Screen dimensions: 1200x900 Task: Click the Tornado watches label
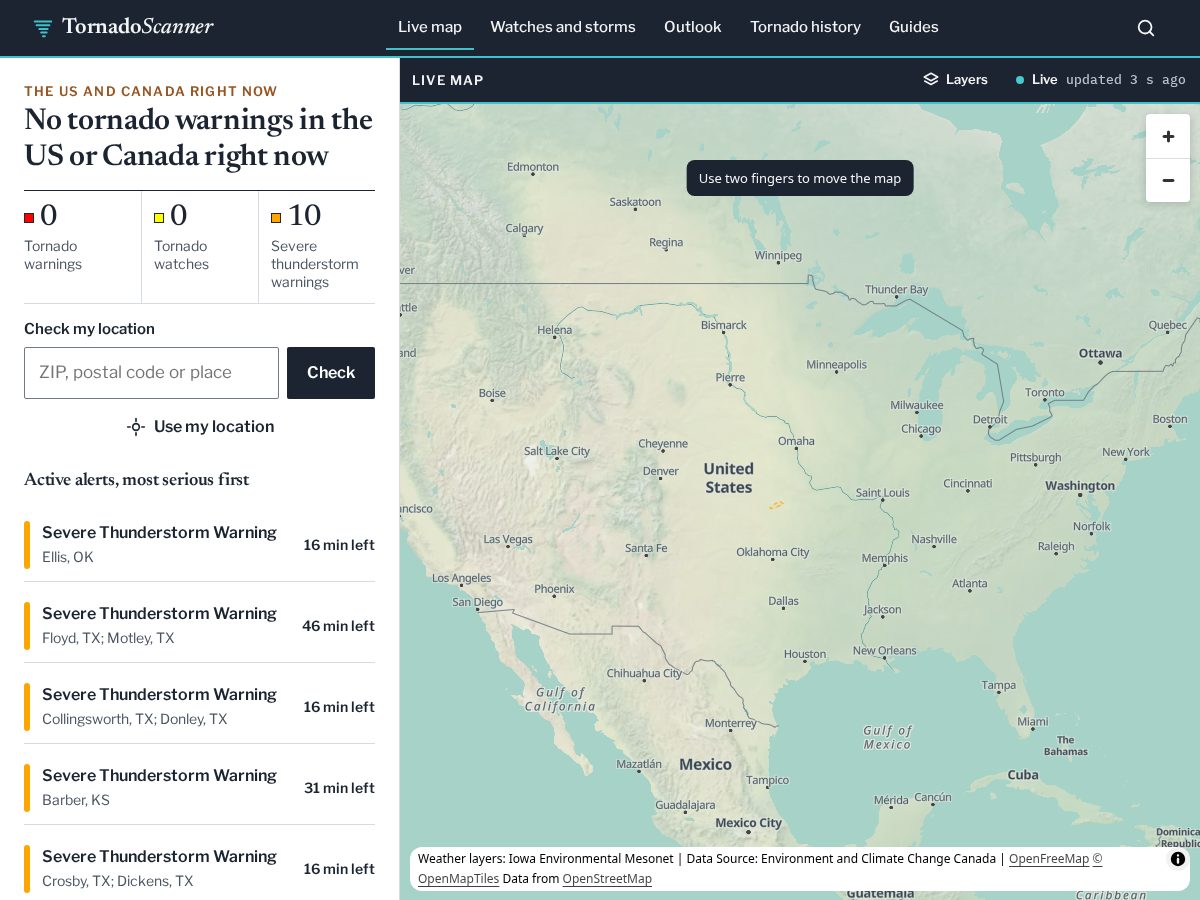(181, 255)
